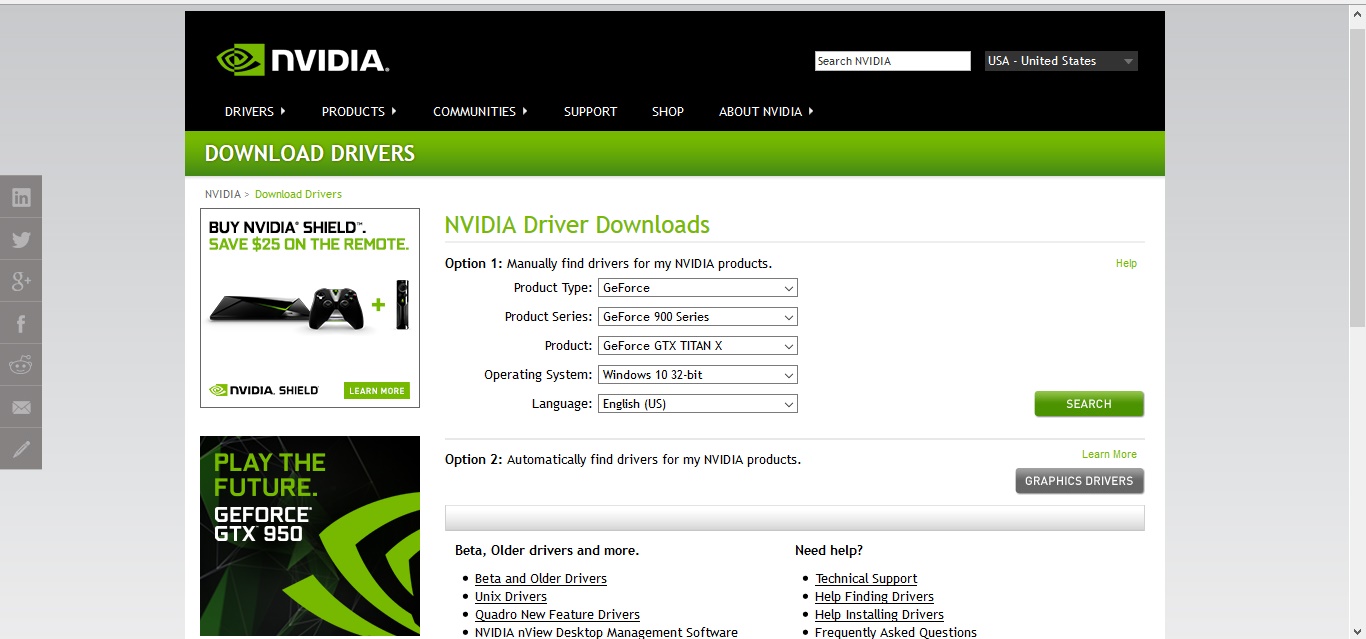Share page via Facebook sidebar icon

[x=21, y=323]
